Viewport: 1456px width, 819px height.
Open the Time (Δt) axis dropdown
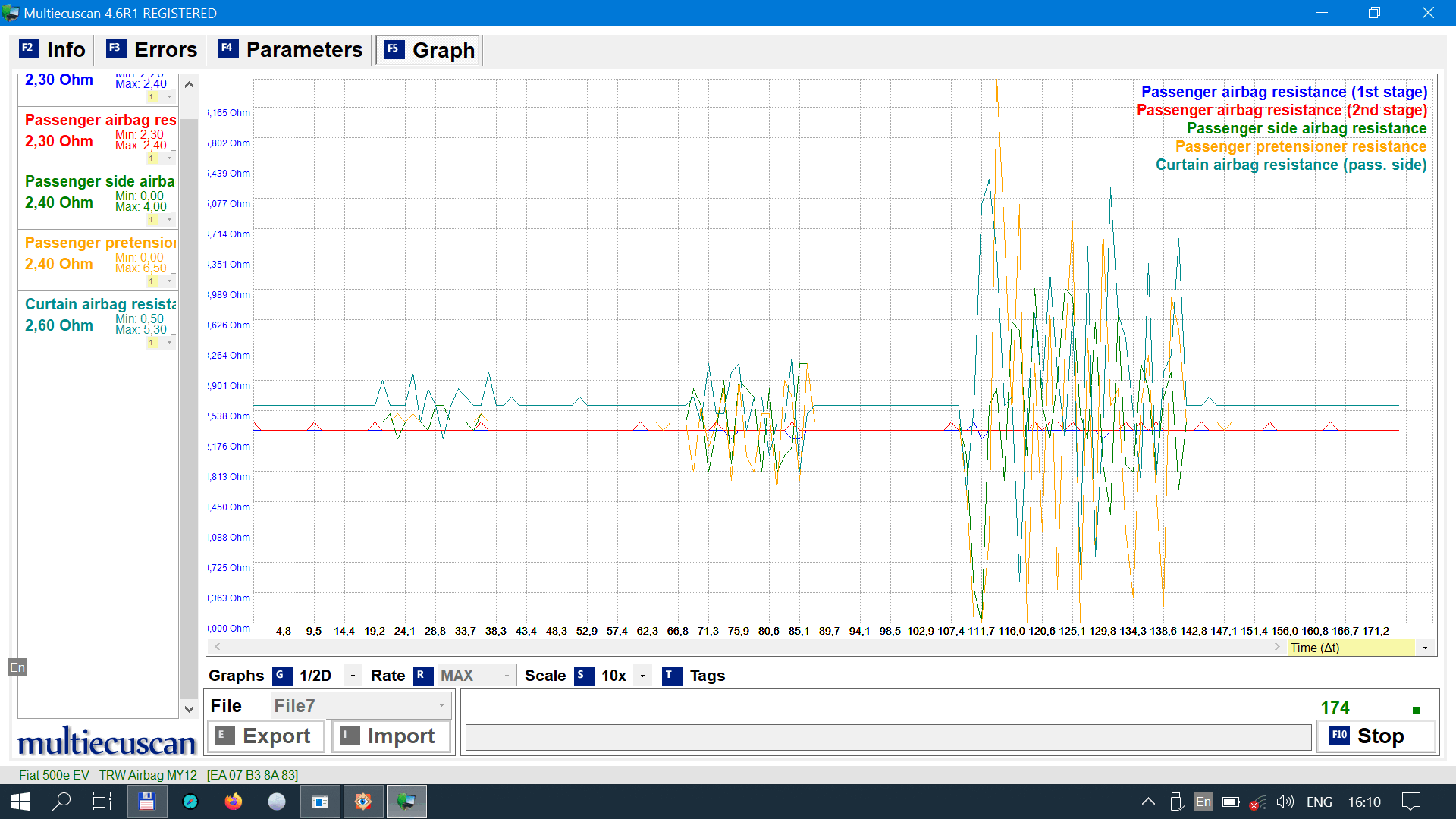[x=1425, y=648]
